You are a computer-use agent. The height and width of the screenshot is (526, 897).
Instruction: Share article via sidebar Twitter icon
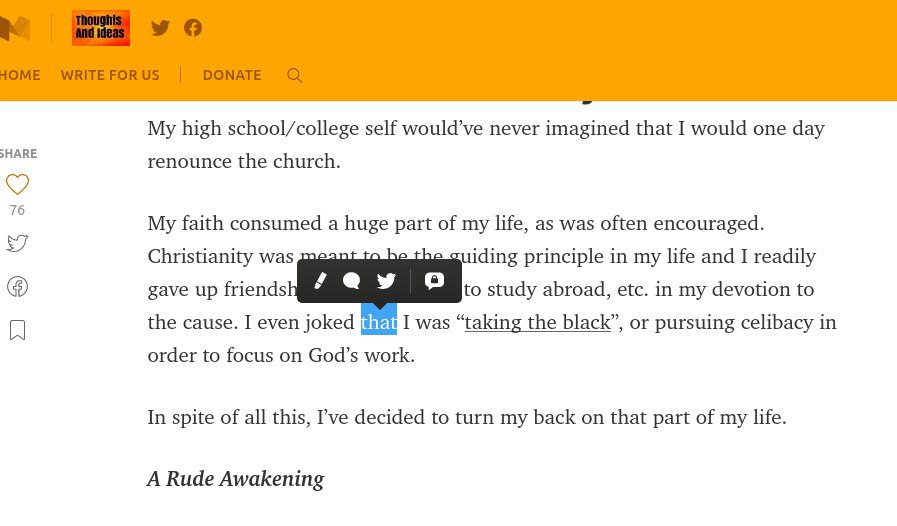[x=17, y=243]
